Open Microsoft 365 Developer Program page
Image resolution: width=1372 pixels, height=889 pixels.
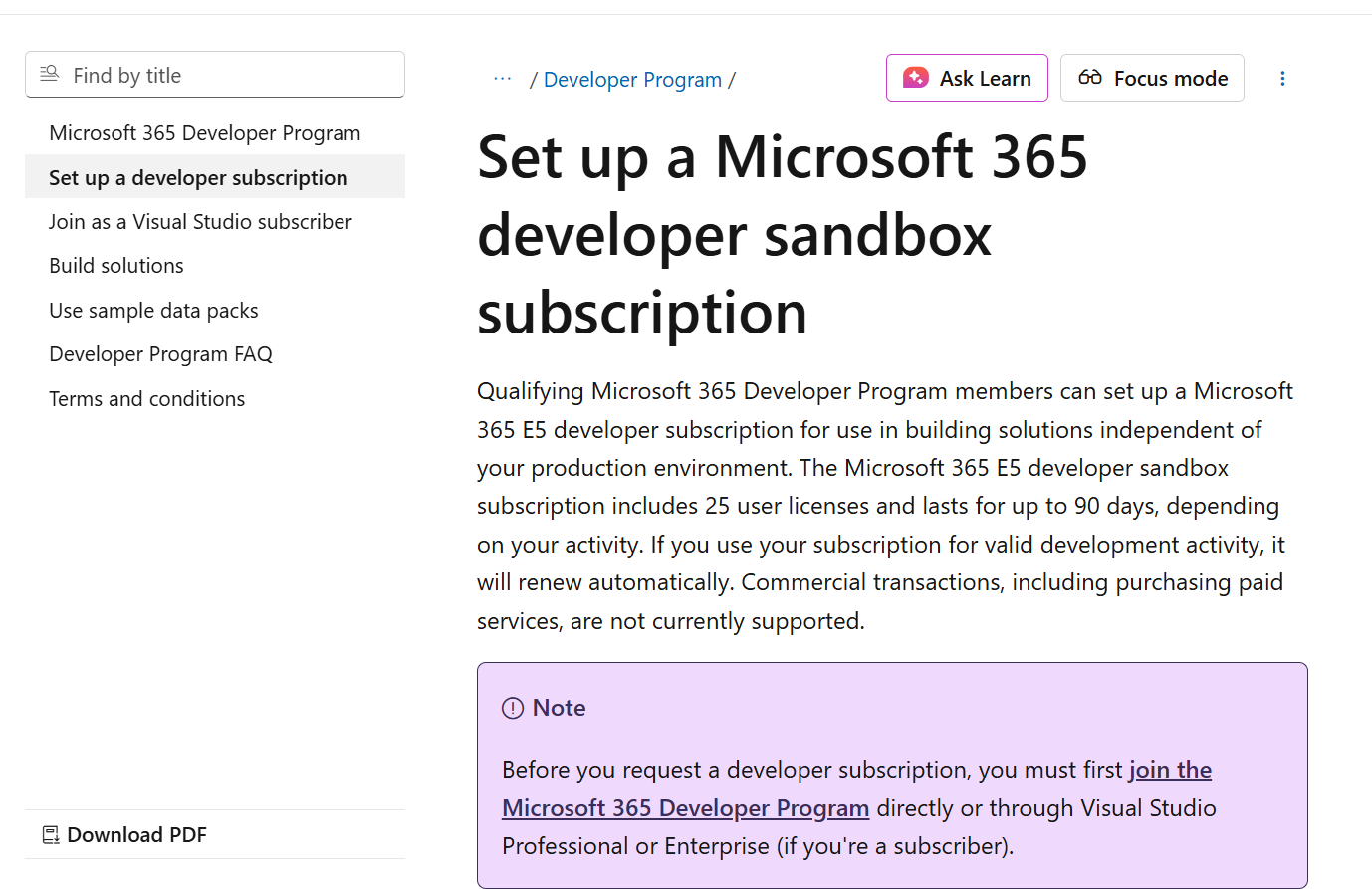204,133
